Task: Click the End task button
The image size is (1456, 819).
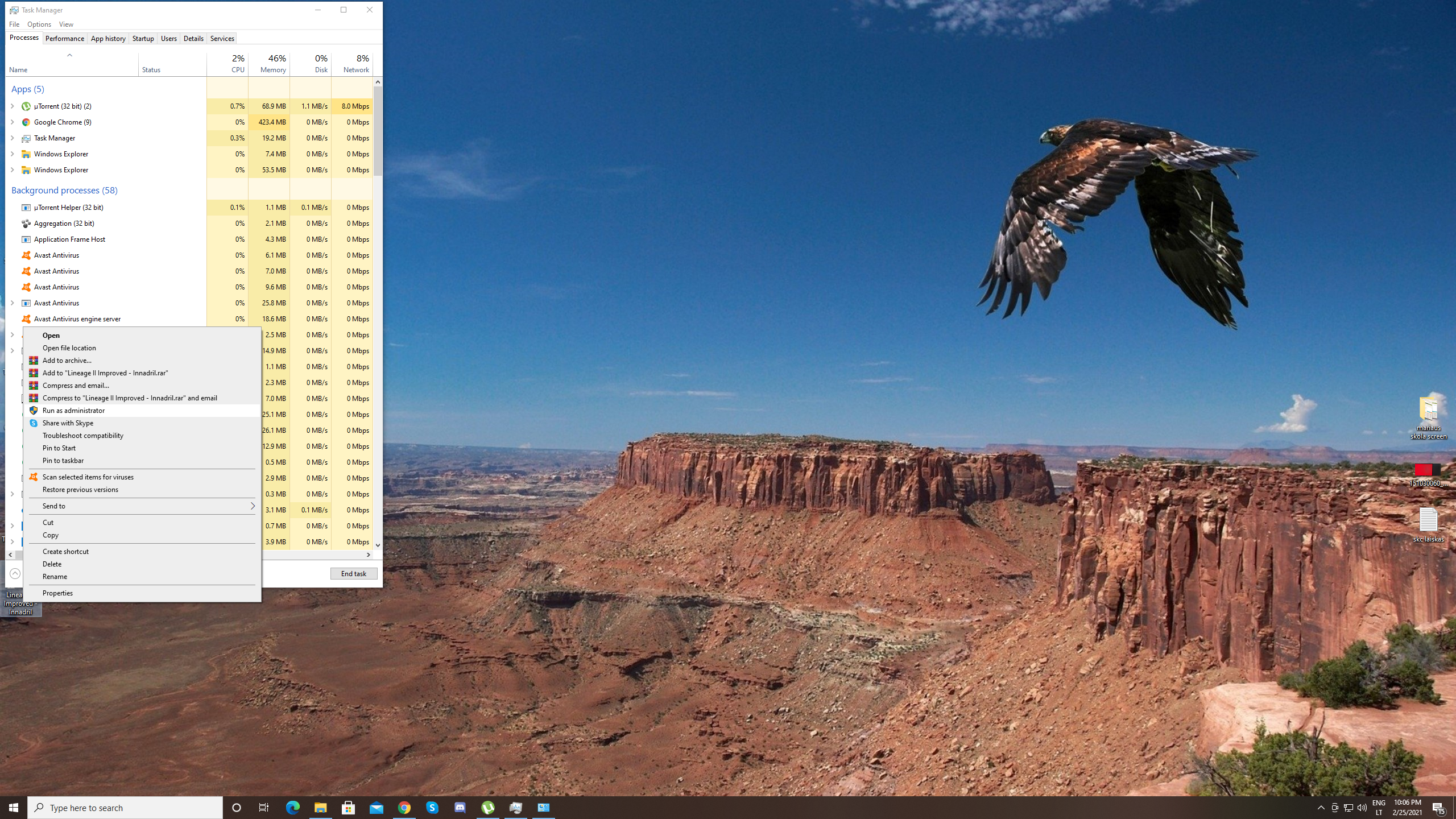Action: (353, 574)
